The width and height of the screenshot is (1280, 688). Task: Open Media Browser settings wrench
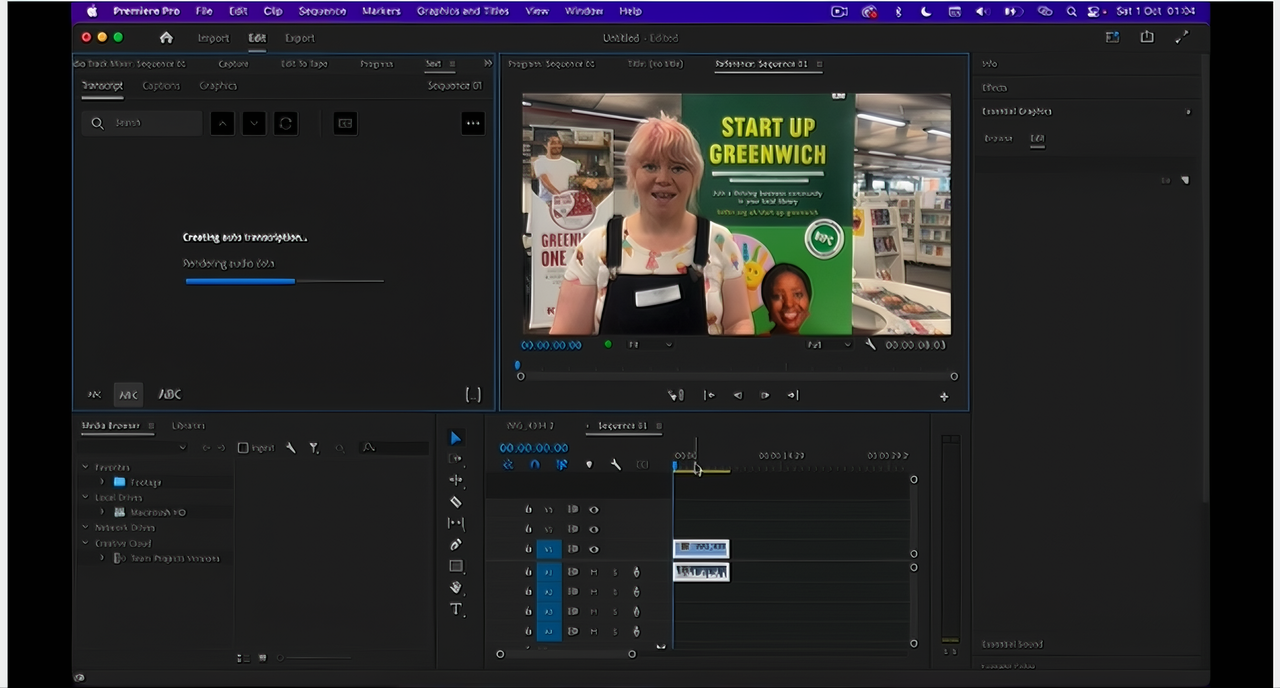click(290, 448)
